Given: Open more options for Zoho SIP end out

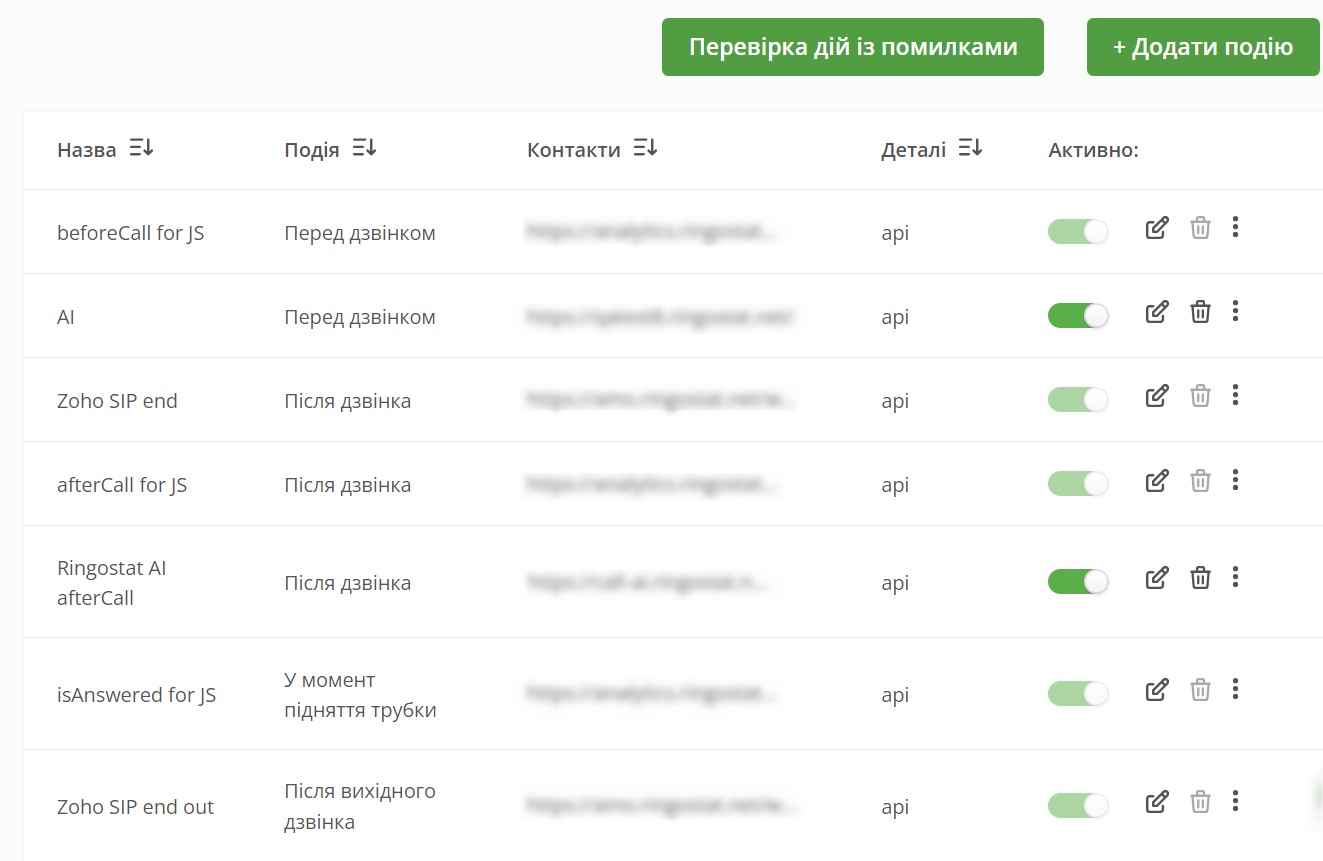Looking at the screenshot, I should click(x=1236, y=800).
